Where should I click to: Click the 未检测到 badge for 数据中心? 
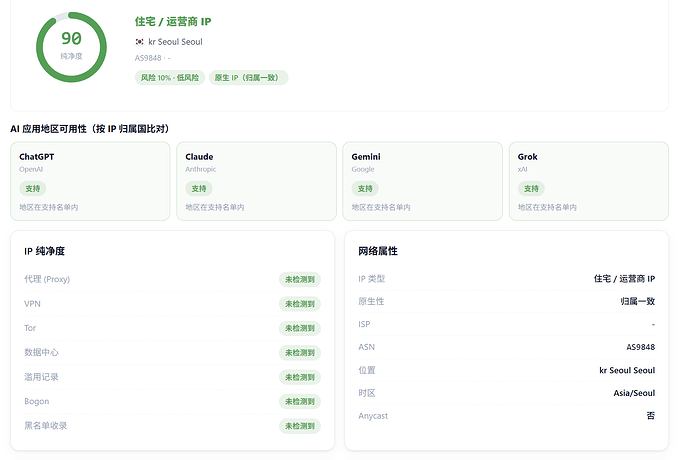pyautogui.click(x=300, y=353)
